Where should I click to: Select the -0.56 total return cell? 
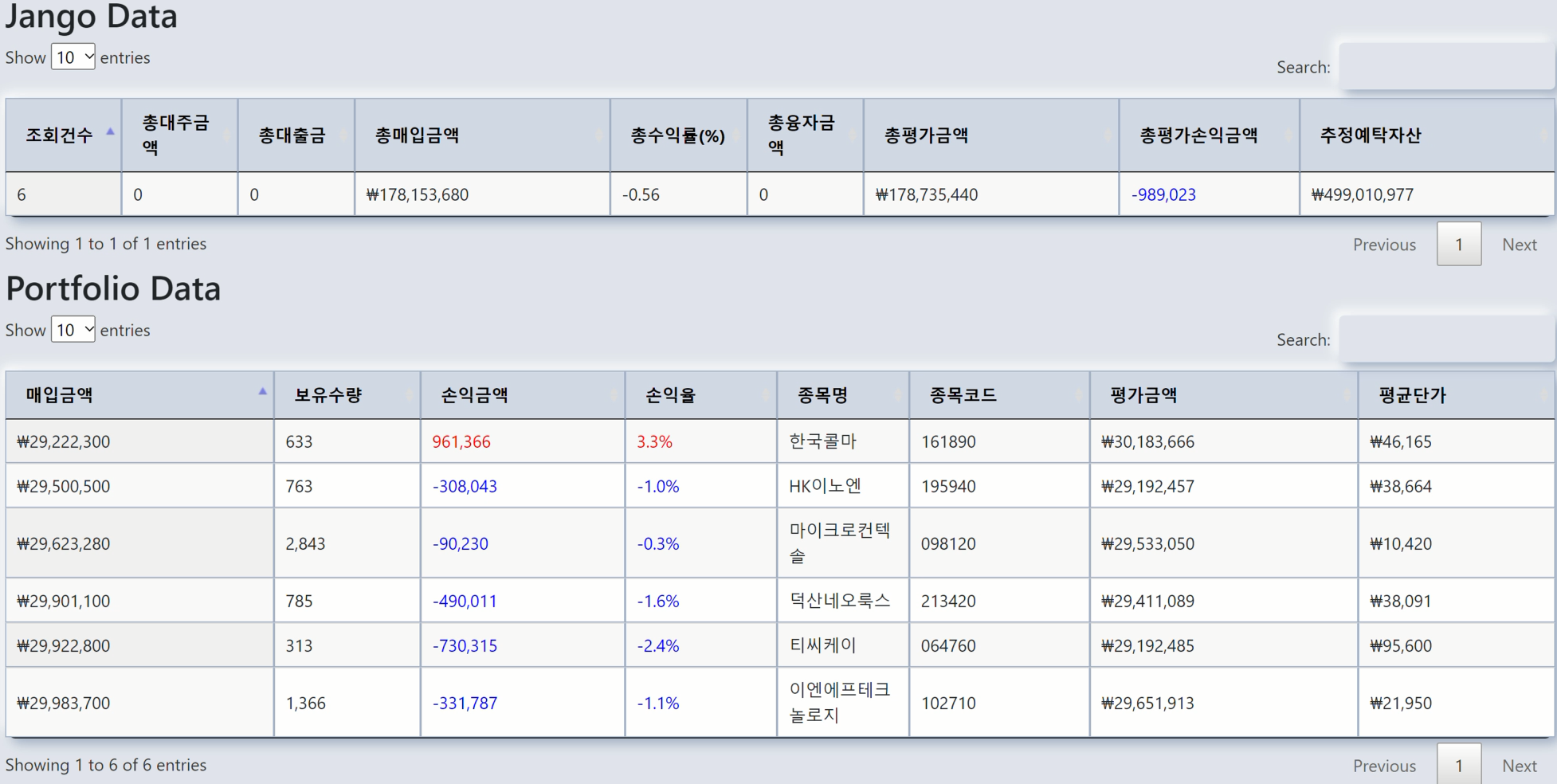[678, 194]
